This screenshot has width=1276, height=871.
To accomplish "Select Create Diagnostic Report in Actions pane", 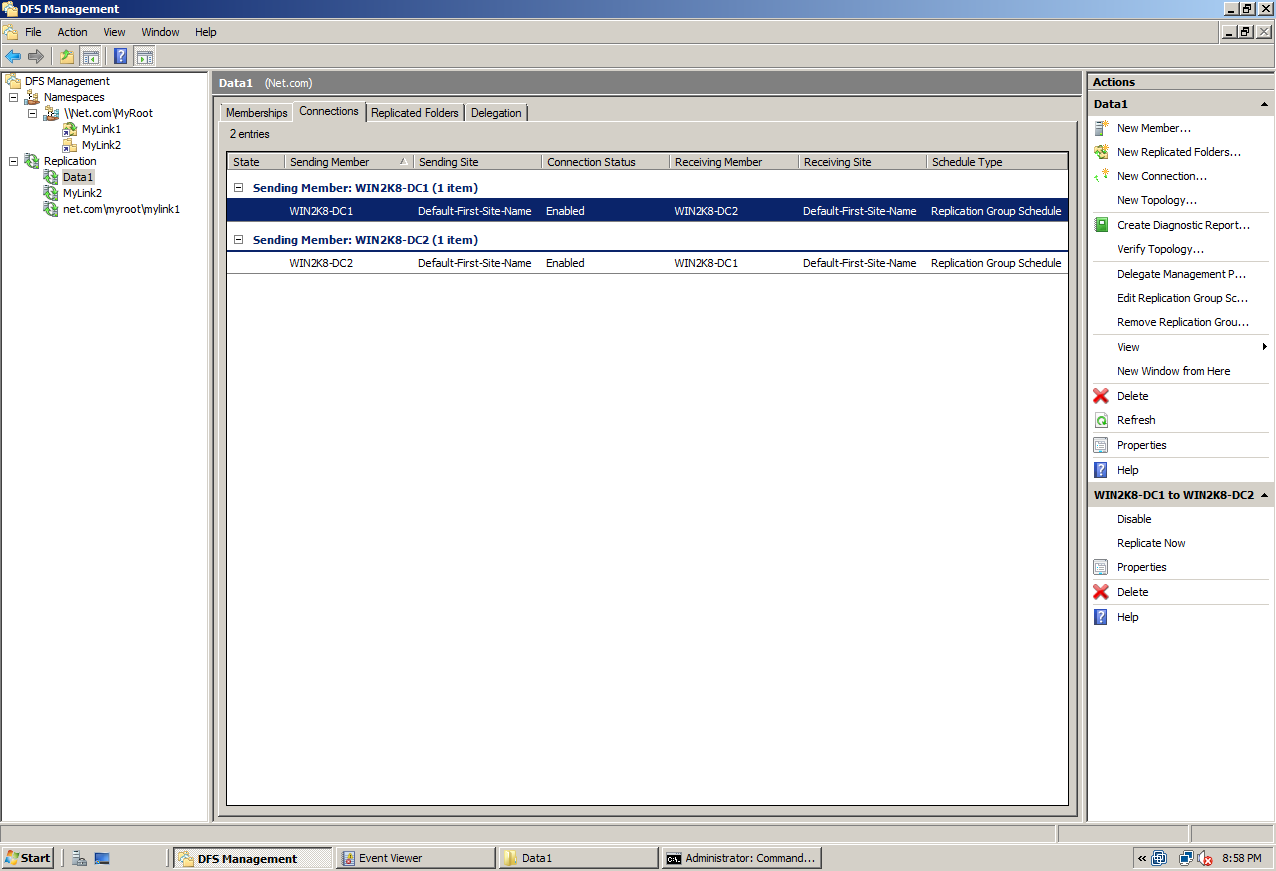I will point(1181,225).
